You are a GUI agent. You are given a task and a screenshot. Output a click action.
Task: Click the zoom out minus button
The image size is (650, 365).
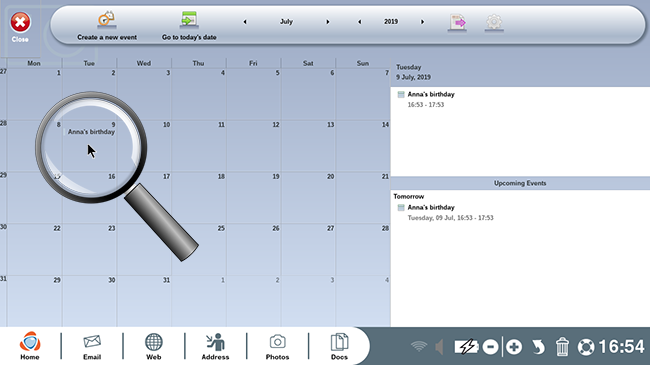490,347
